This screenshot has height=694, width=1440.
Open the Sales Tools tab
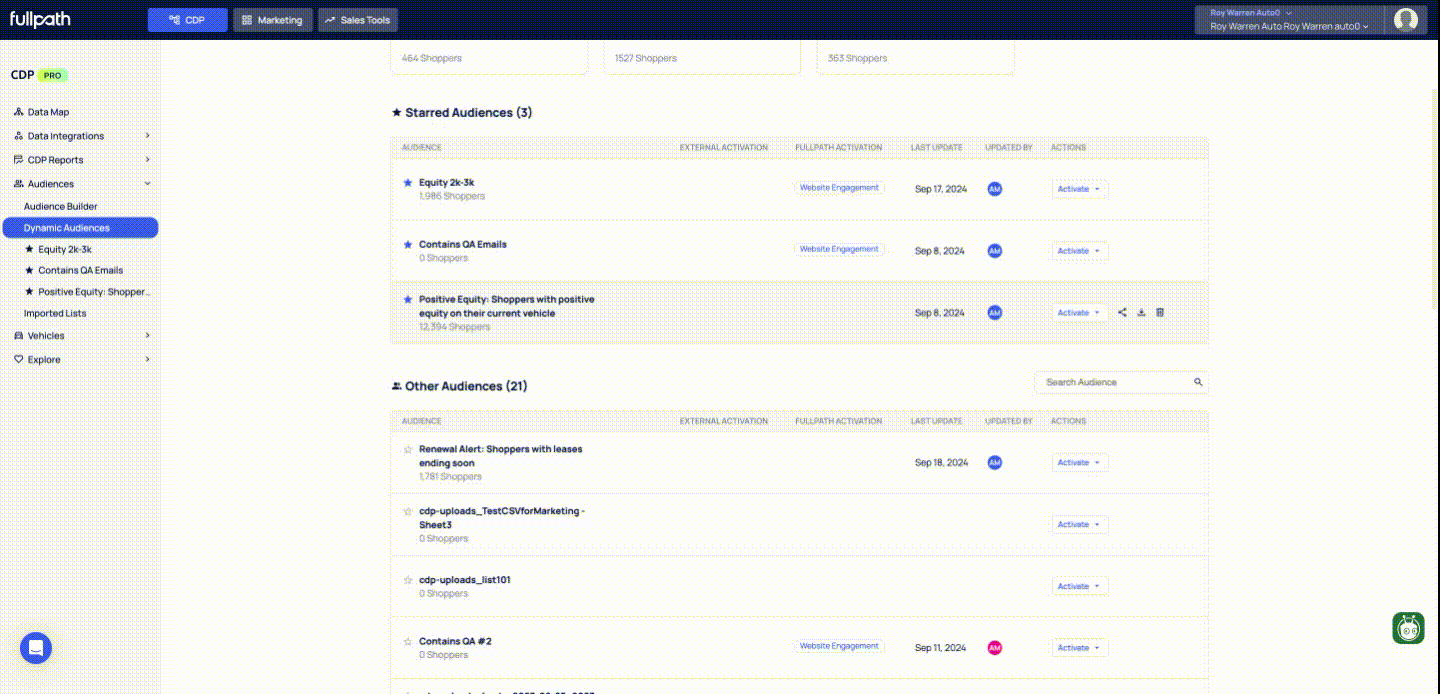click(x=358, y=20)
